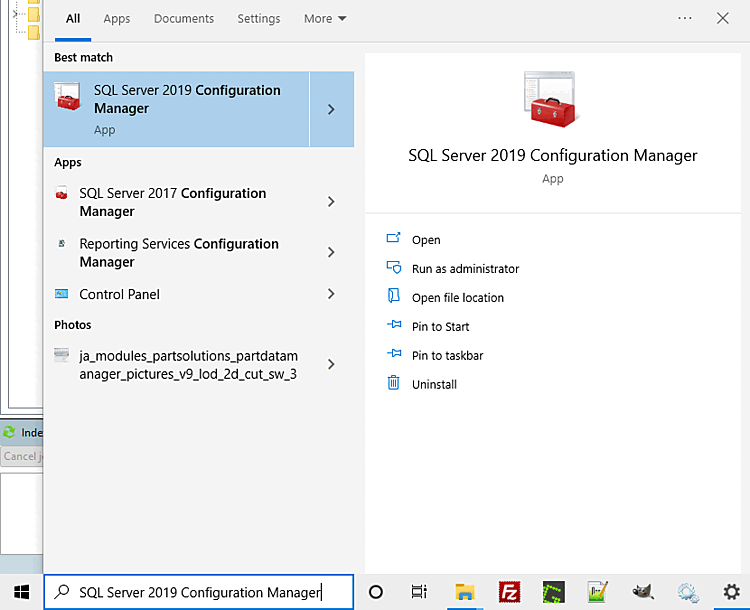
Task: Open the Control Panel search result
Action: 120,294
